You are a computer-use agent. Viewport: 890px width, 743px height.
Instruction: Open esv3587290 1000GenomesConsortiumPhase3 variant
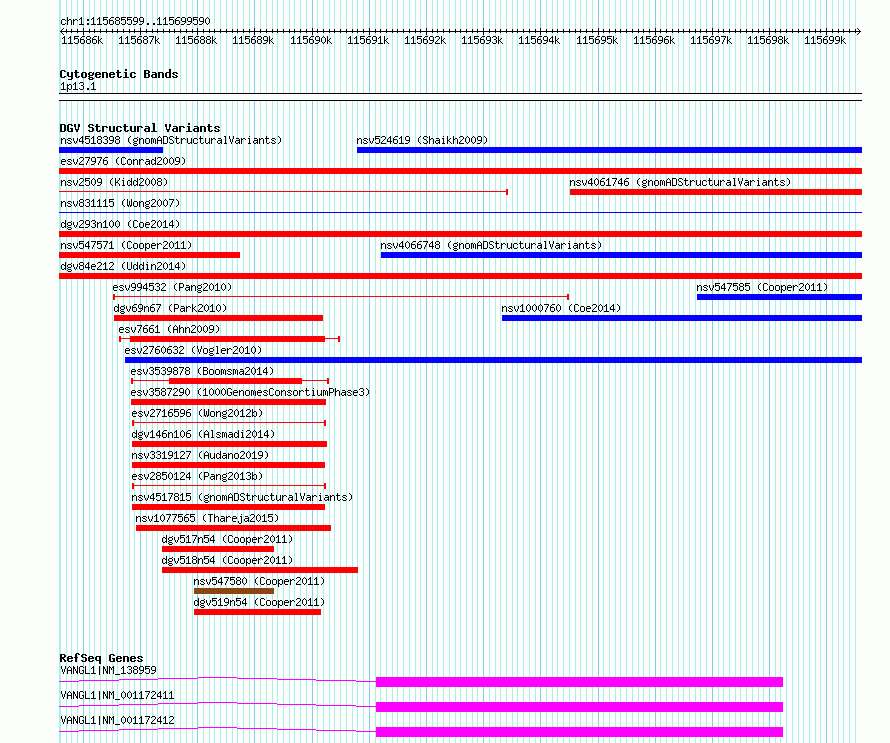(x=250, y=392)
